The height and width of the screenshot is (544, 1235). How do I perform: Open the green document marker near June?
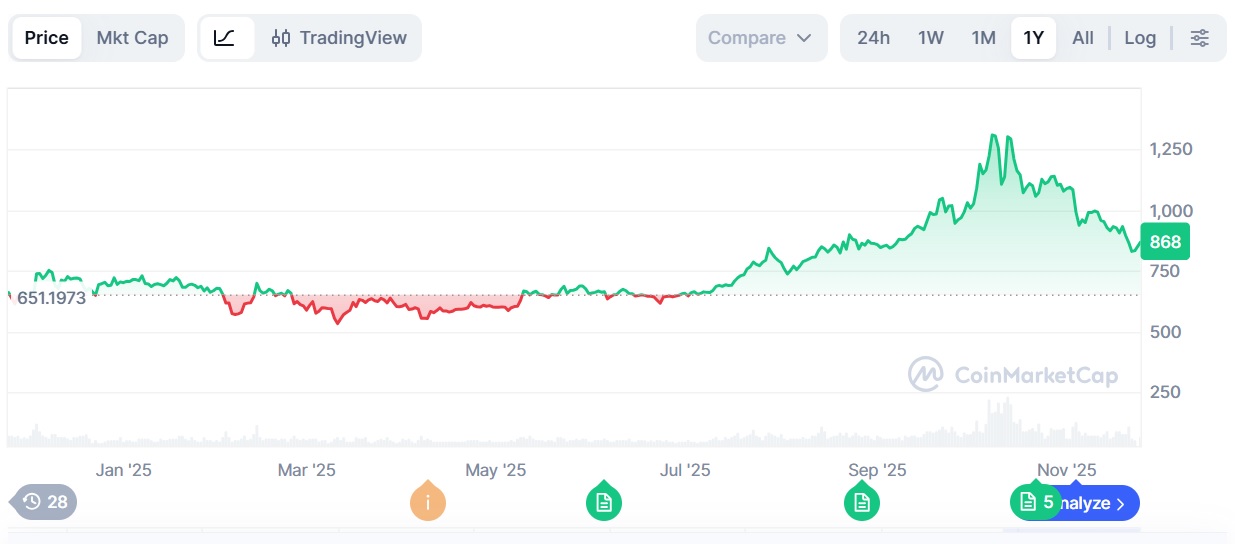point(604,502)
